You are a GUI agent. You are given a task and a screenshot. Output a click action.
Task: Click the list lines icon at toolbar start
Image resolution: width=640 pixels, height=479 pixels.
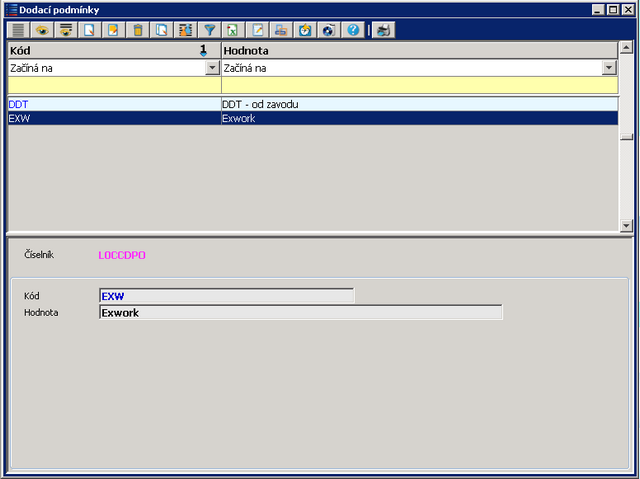tap(19, 30)
